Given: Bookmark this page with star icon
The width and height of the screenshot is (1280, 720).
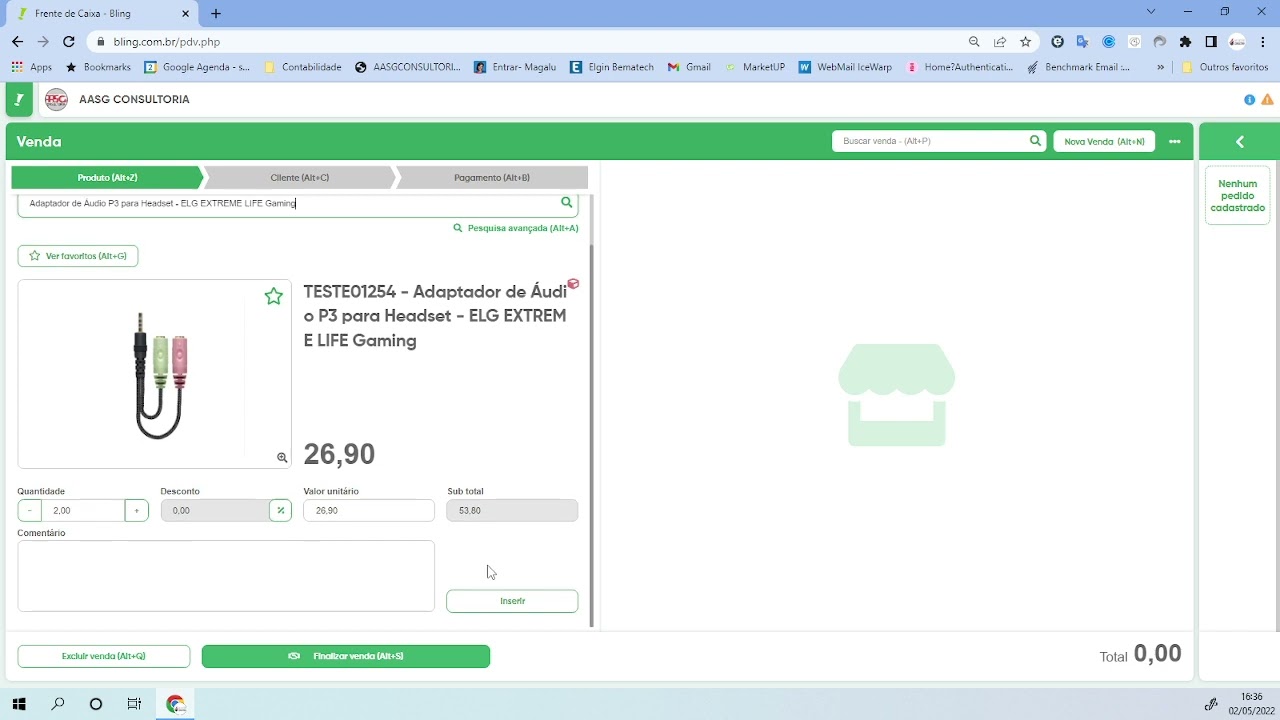Looking at the screenshot, I should pyautogui.click(x=1025, y=42).
